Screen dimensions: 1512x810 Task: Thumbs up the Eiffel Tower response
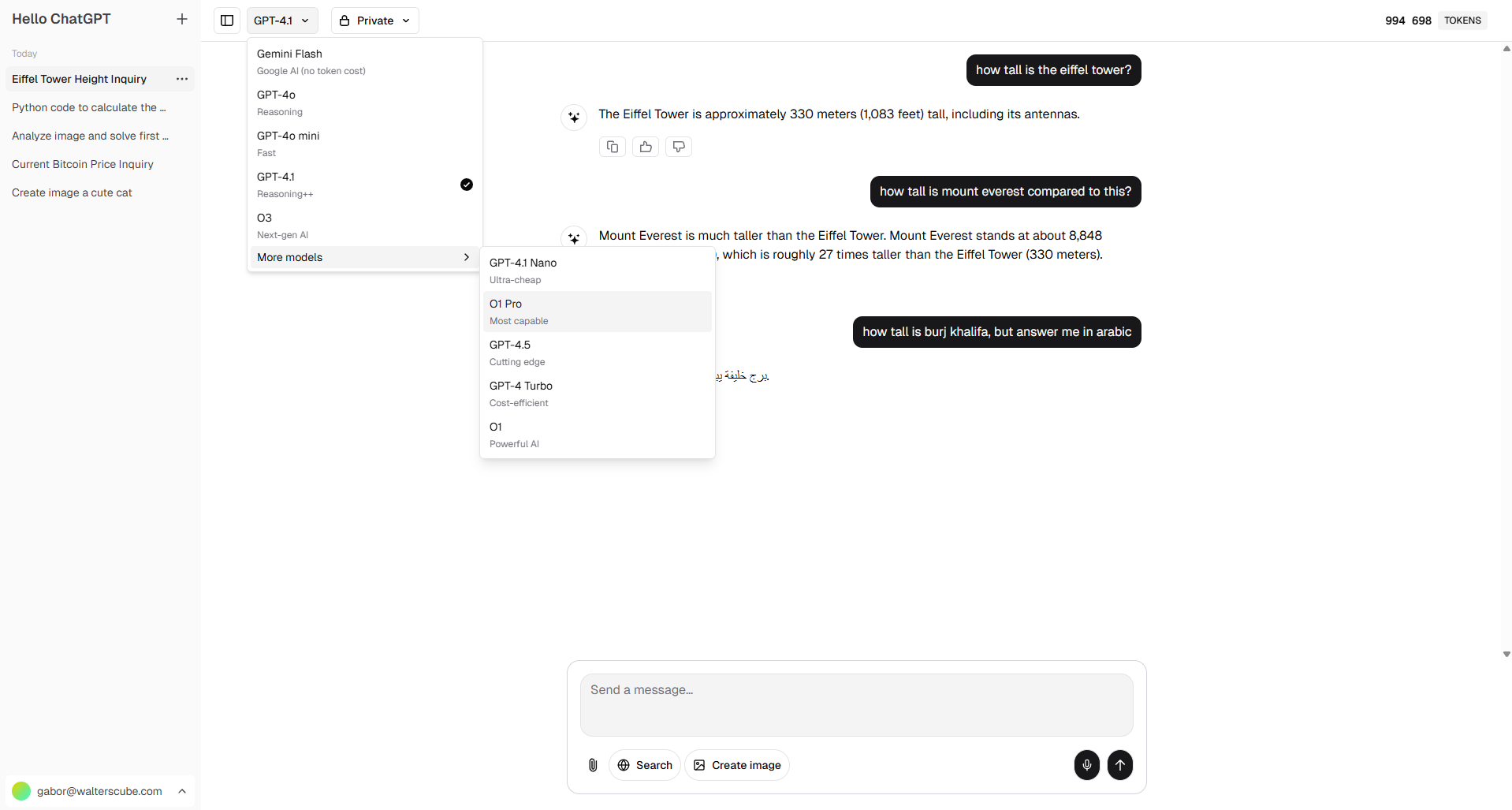point(646,147)
